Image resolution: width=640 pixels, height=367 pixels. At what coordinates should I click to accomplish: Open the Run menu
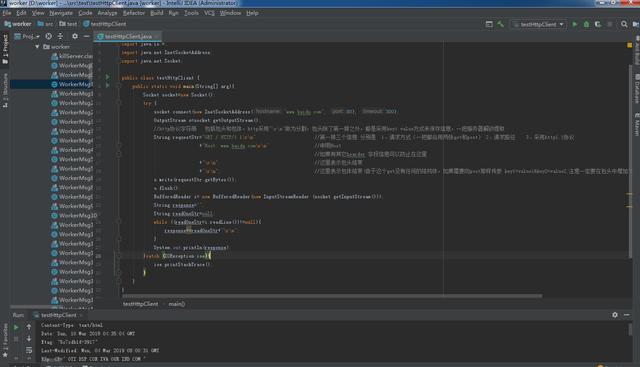[x=173, y=13]
